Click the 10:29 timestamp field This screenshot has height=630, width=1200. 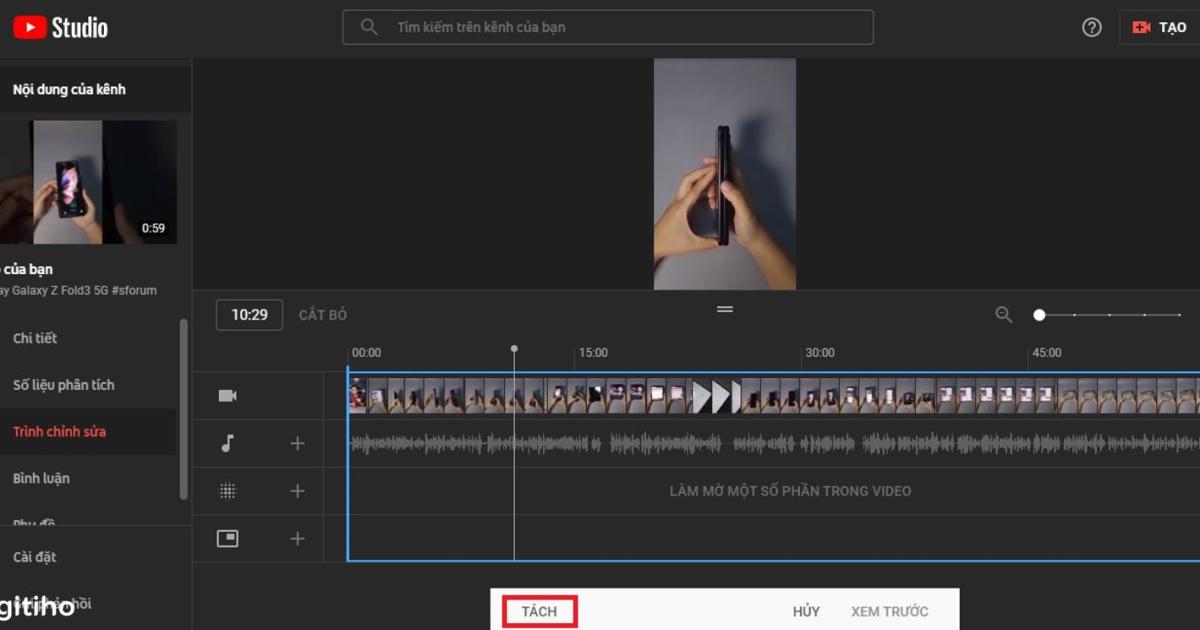(249, 314)
